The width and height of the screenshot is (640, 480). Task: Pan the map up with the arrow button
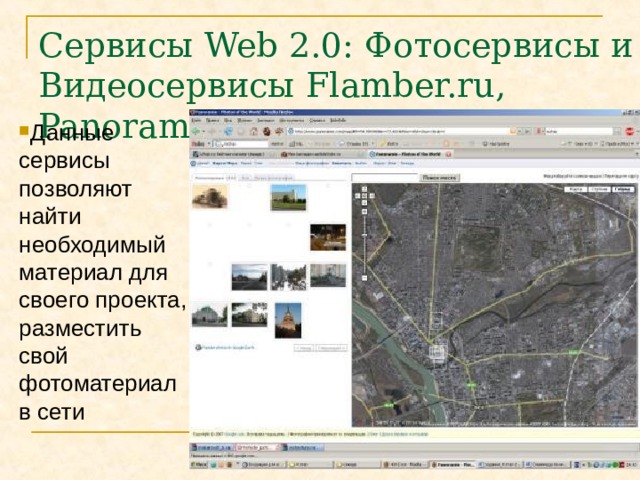[x=364, y=189]
